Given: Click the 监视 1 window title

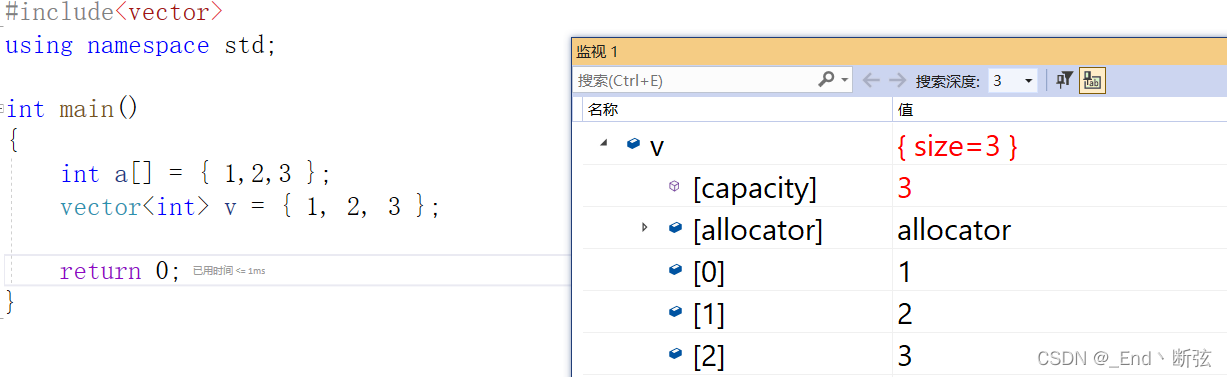Looking at the screenshot, I should pyautogui.click(x=597, y=51).
